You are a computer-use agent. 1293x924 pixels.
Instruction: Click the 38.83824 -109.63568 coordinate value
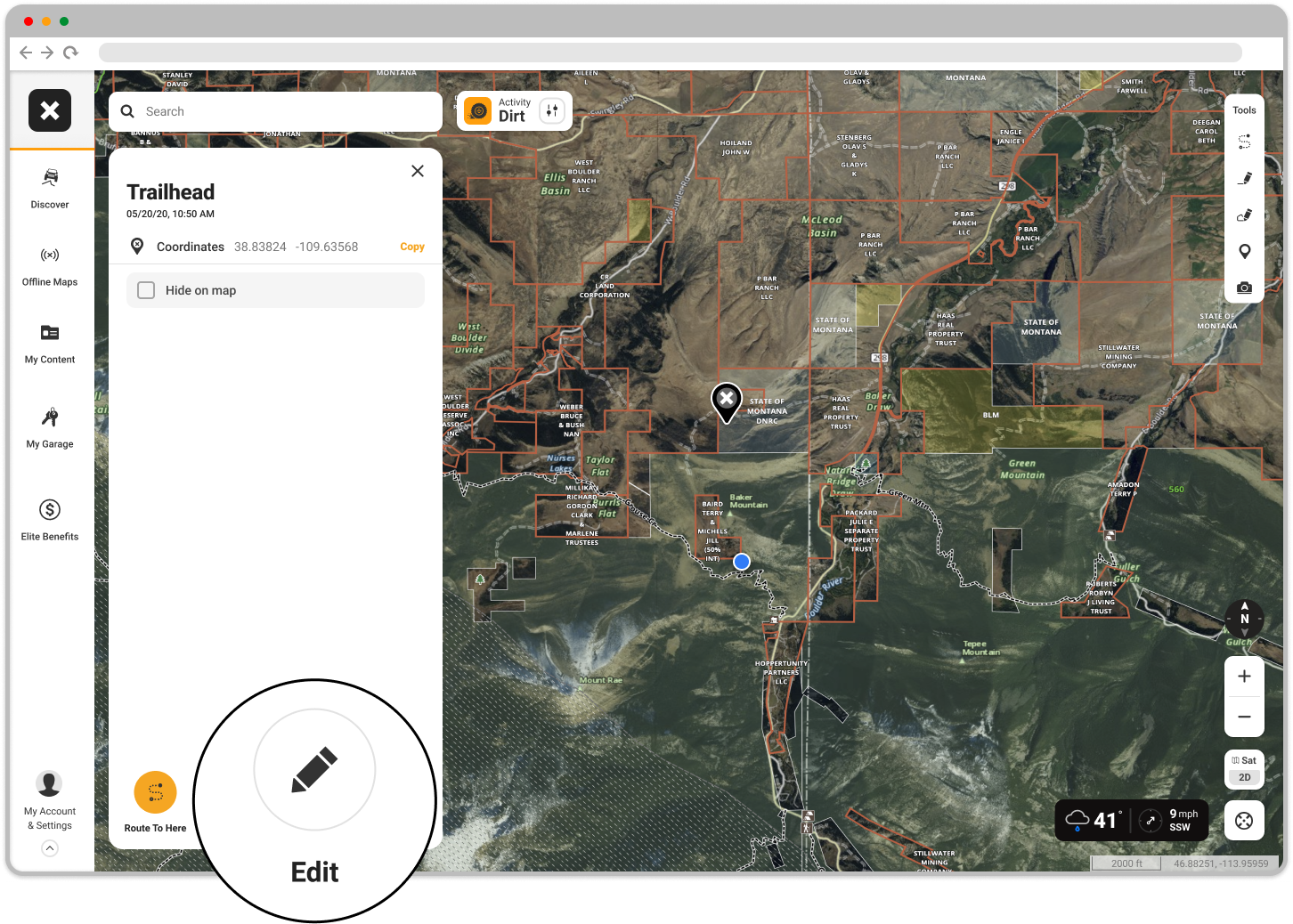pyautogui.click(x=296, y=247)
